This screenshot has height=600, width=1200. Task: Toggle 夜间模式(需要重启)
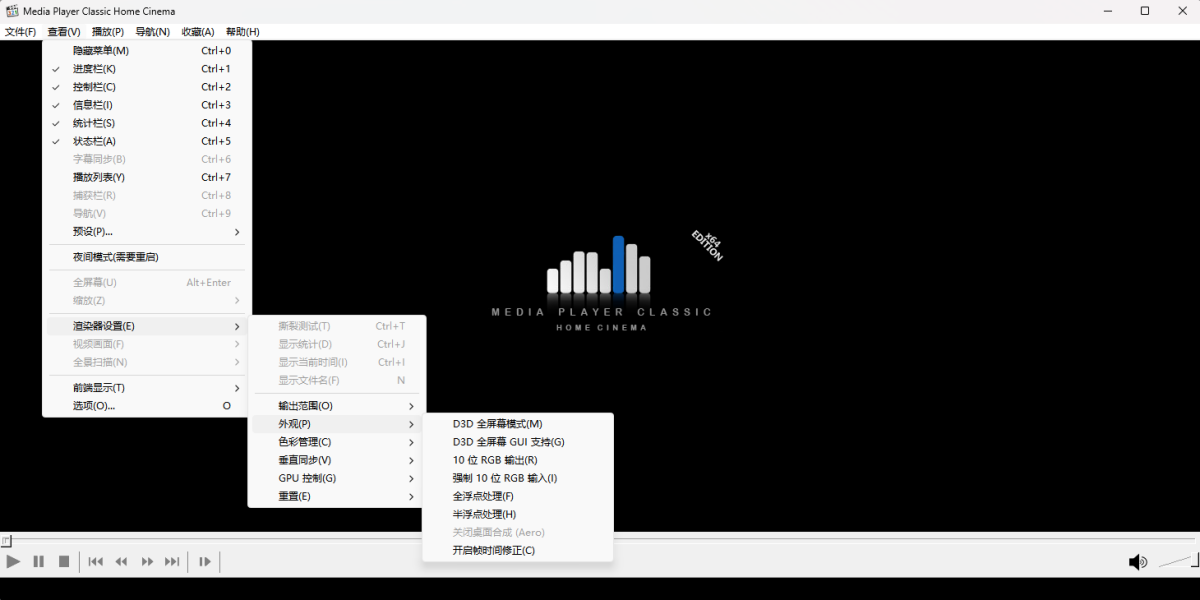coord(146,257)
